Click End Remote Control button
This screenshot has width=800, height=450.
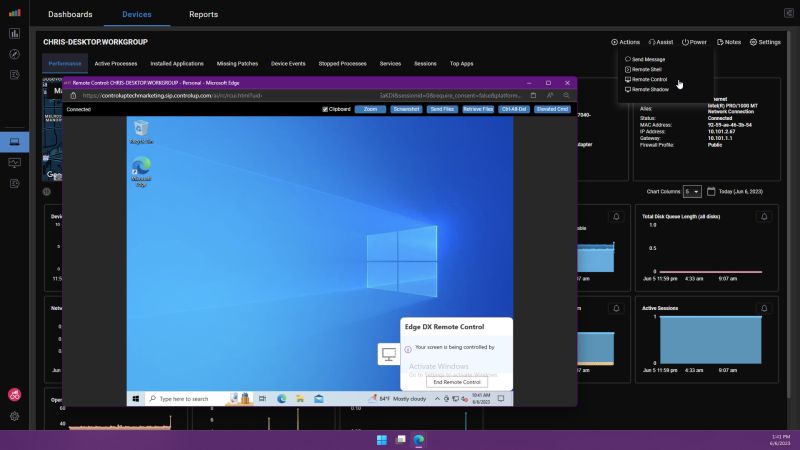coord(457,382)
